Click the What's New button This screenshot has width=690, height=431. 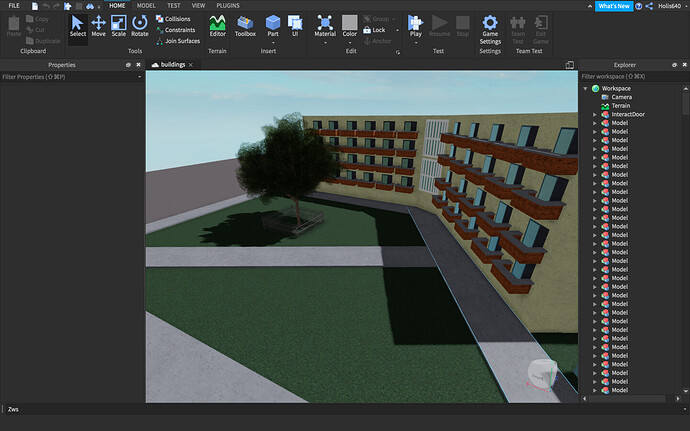click(614, 6)
